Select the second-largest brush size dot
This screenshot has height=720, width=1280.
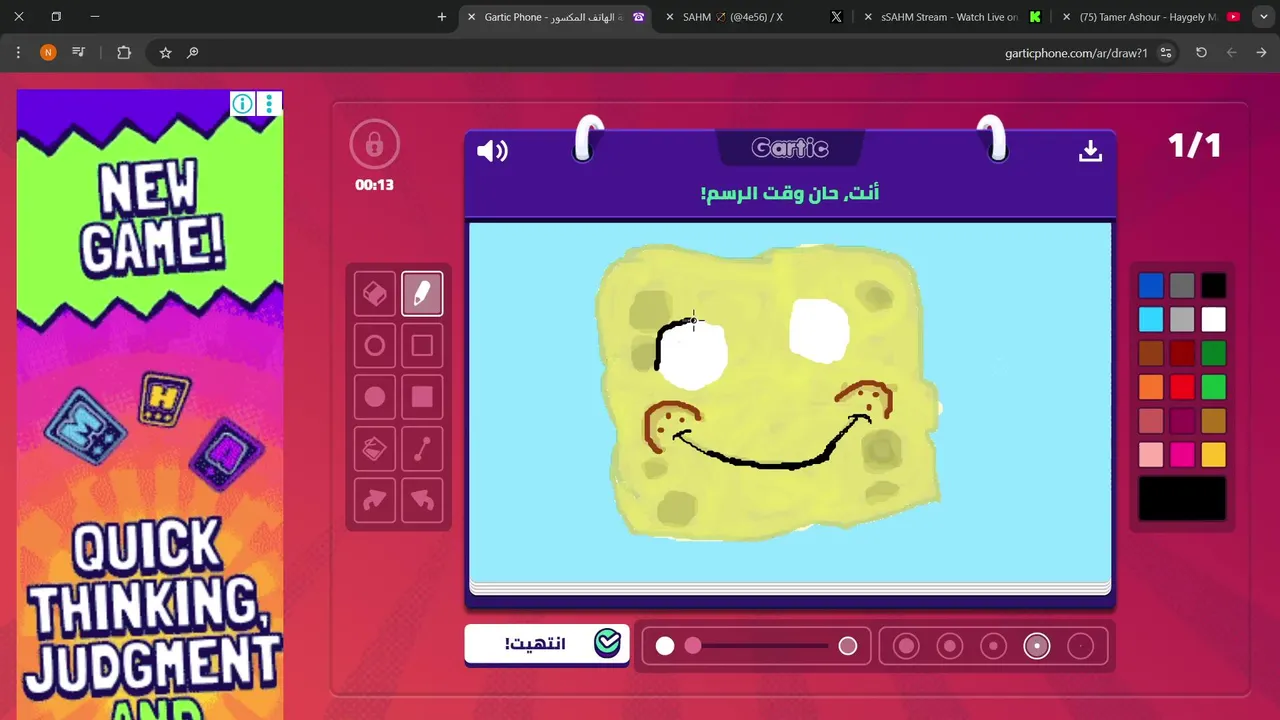pyautogui.click(x=950, y=646)
